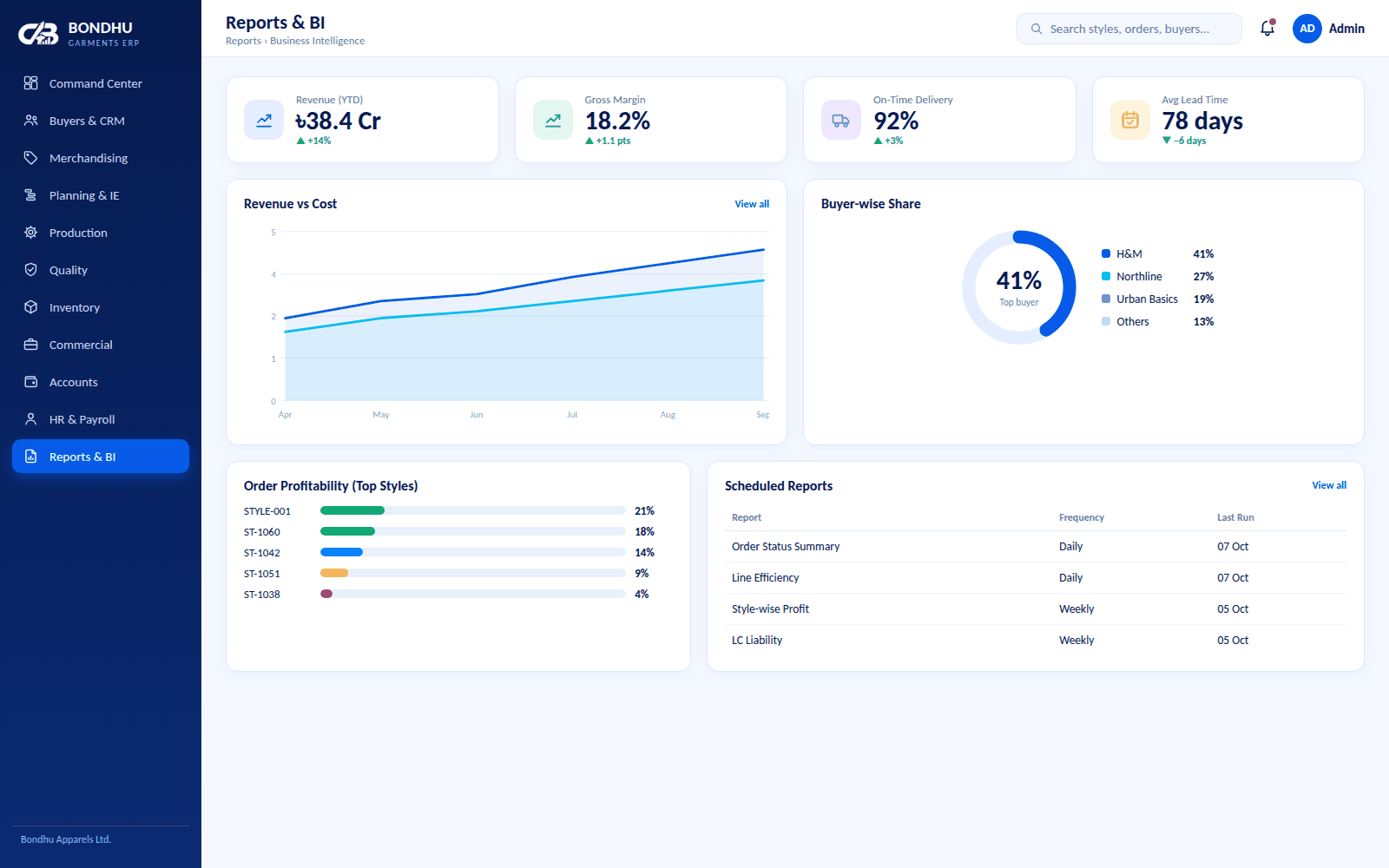1389x868 pixels.
Task: View all in Revenue vs Cost card
Action: point(752,204)
